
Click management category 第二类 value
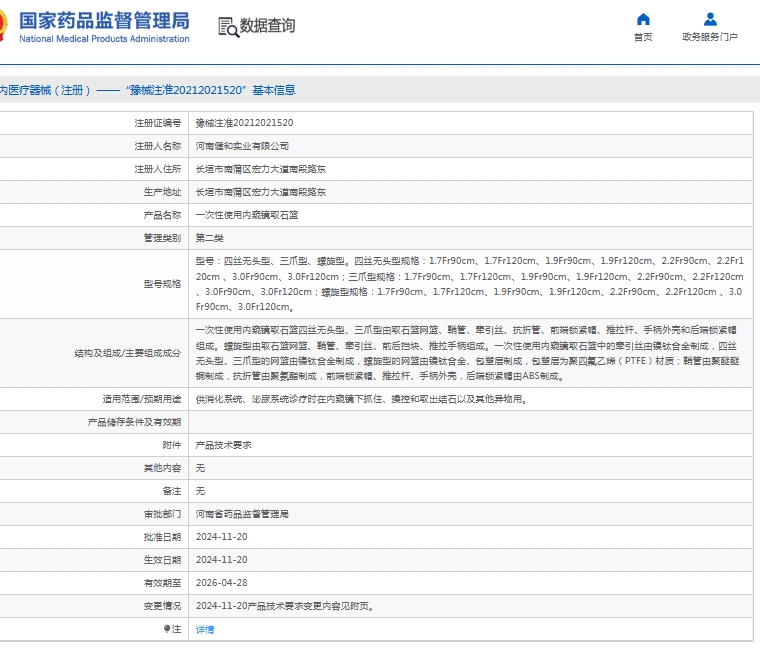tap(209, 238)
